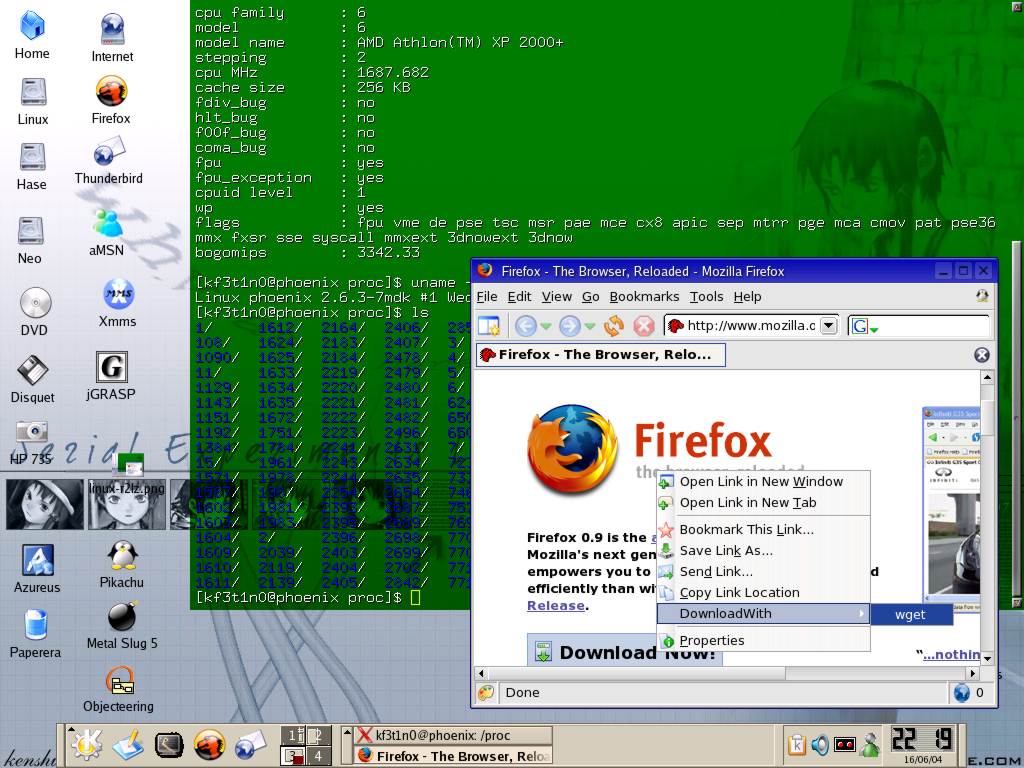This screenshot has width=1024, height=768.
Task: Choose 'Save Link As...' in context menu
Action: pos(725,550)
